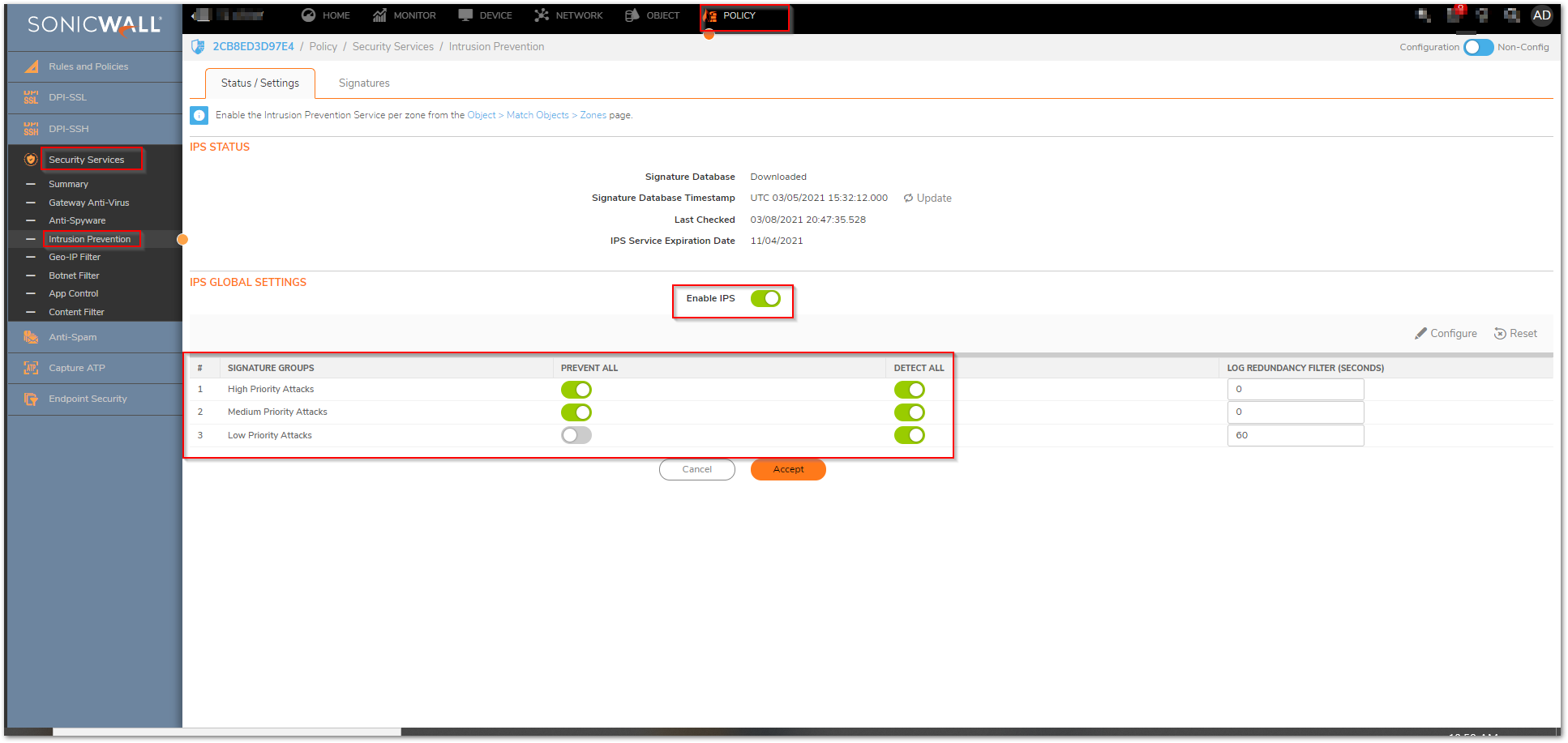Click the Anti-Spam sidebar icon
Viewport: 1568px width, 743px height.
[31, 337]
